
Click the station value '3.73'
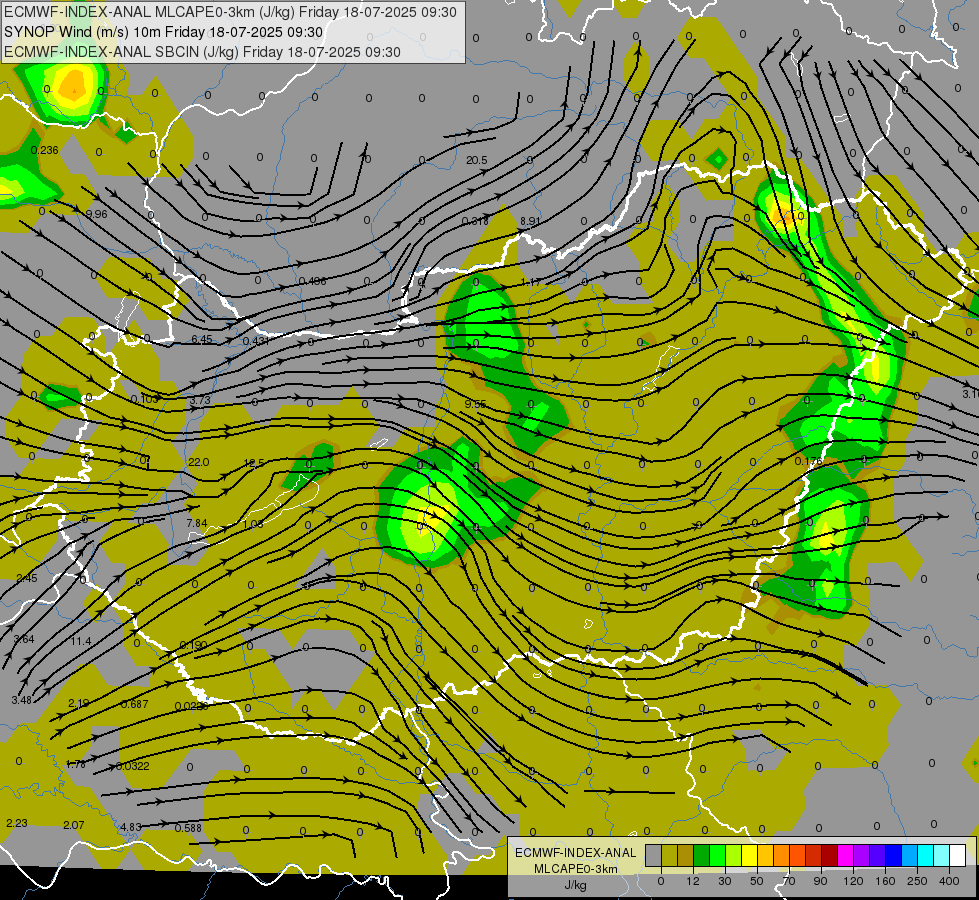(200, 400)
